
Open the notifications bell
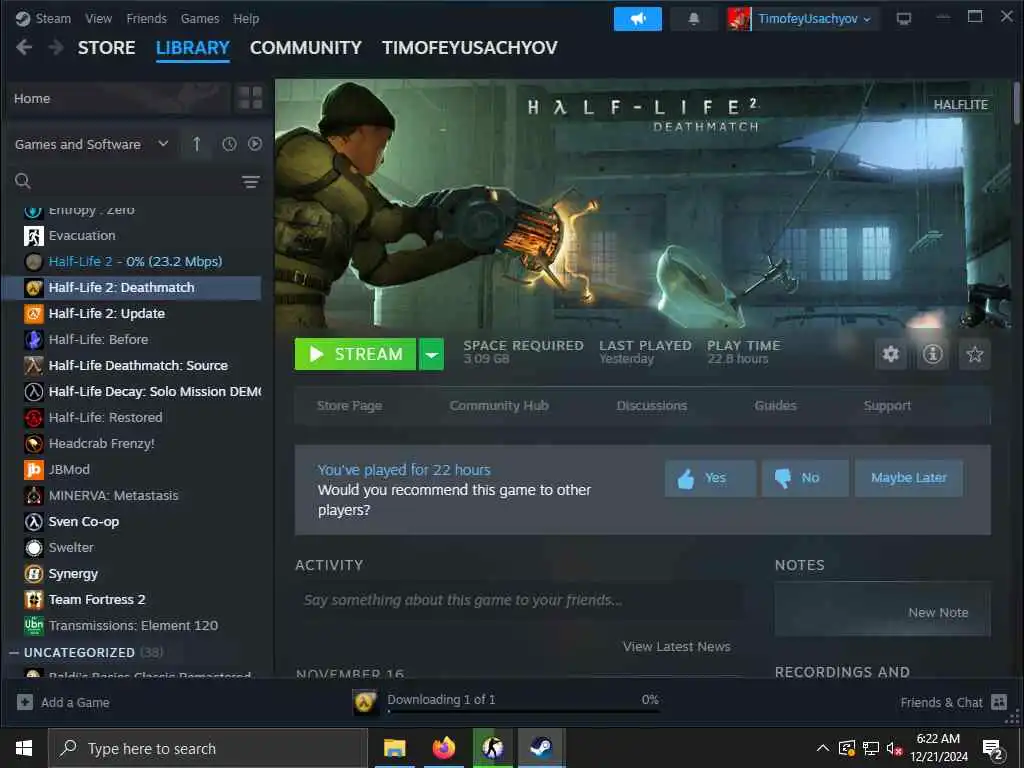click(x=694, y=19)
